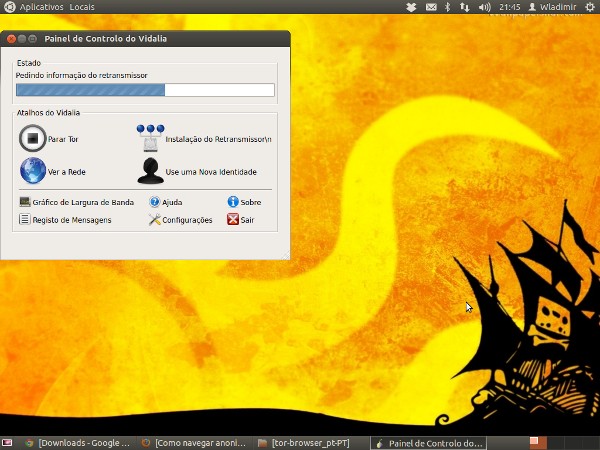
Task: Switch to Como navegar anoni... Firefox window
Action: [194, 443]
